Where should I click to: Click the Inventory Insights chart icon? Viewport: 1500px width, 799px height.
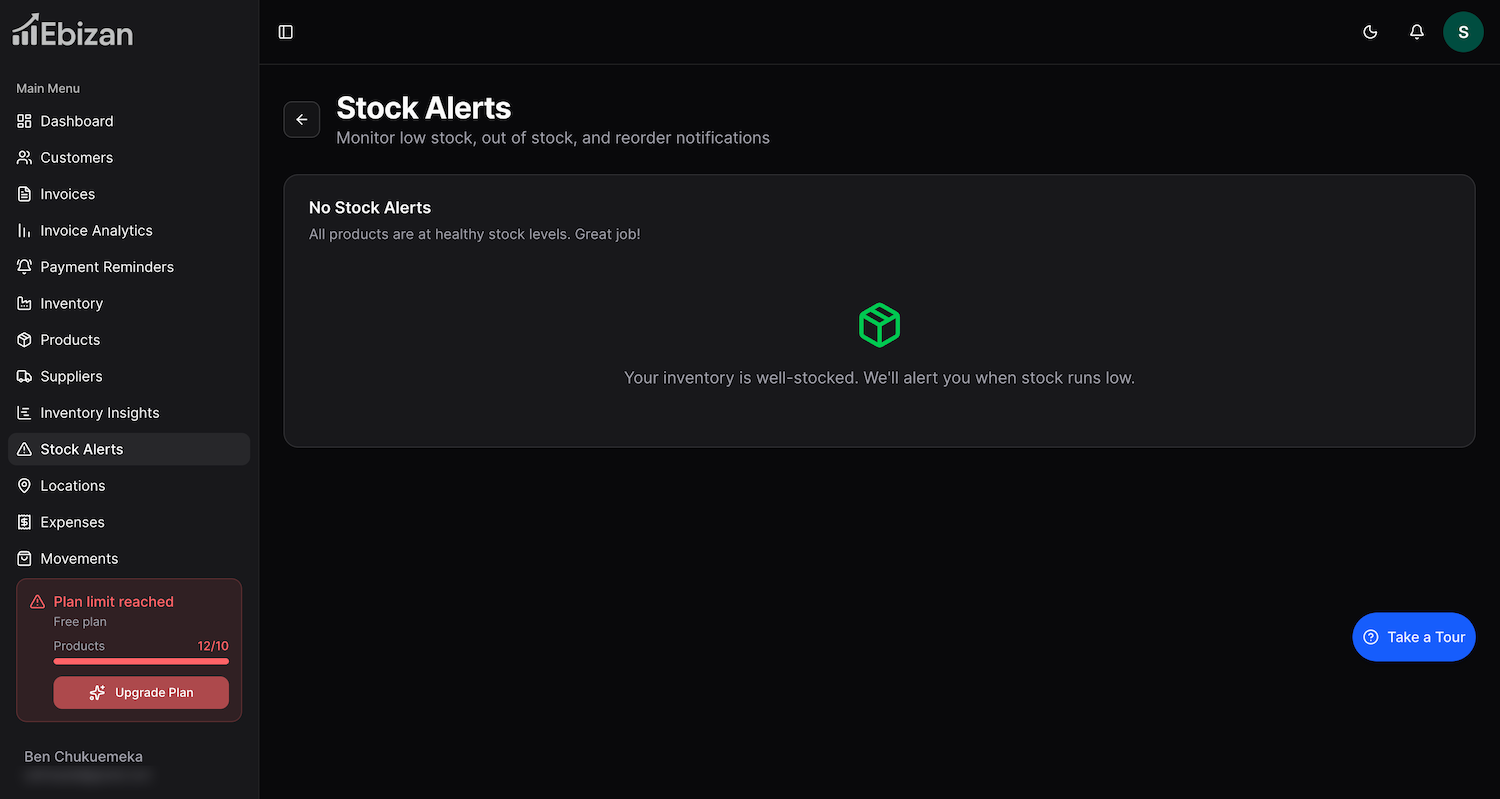25,413
